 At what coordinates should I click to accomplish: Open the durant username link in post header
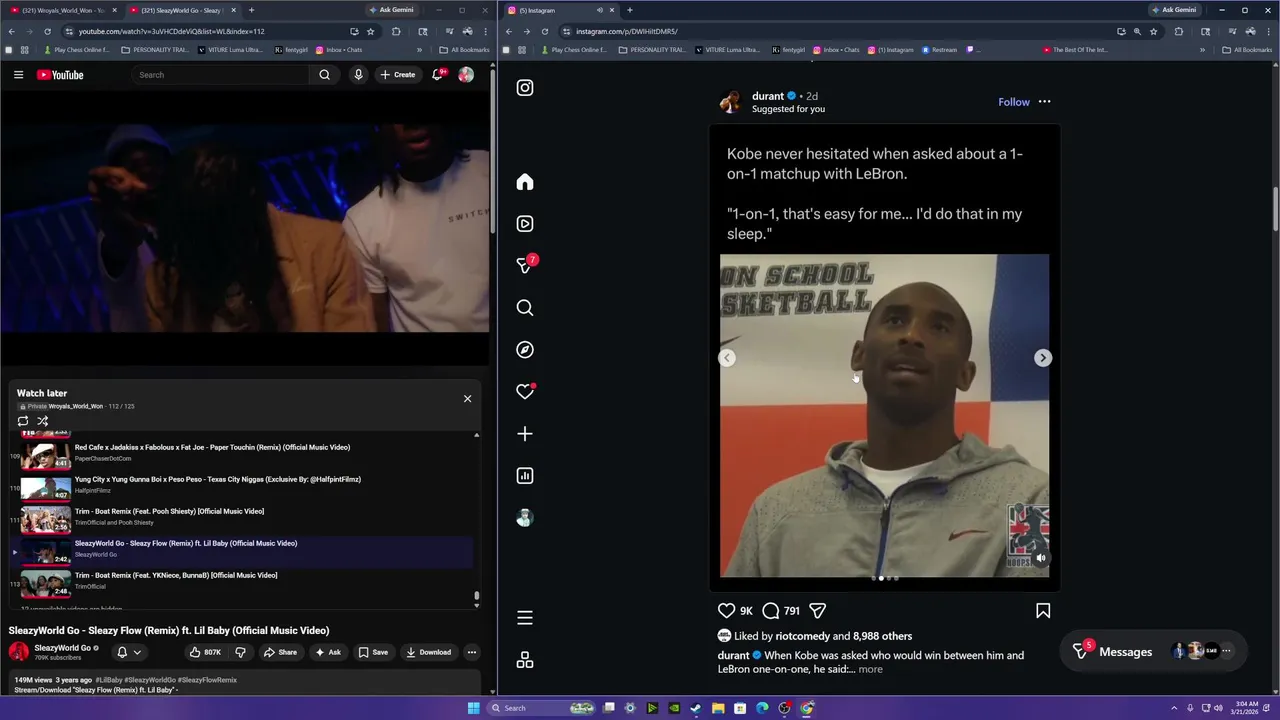click(768, 96)
